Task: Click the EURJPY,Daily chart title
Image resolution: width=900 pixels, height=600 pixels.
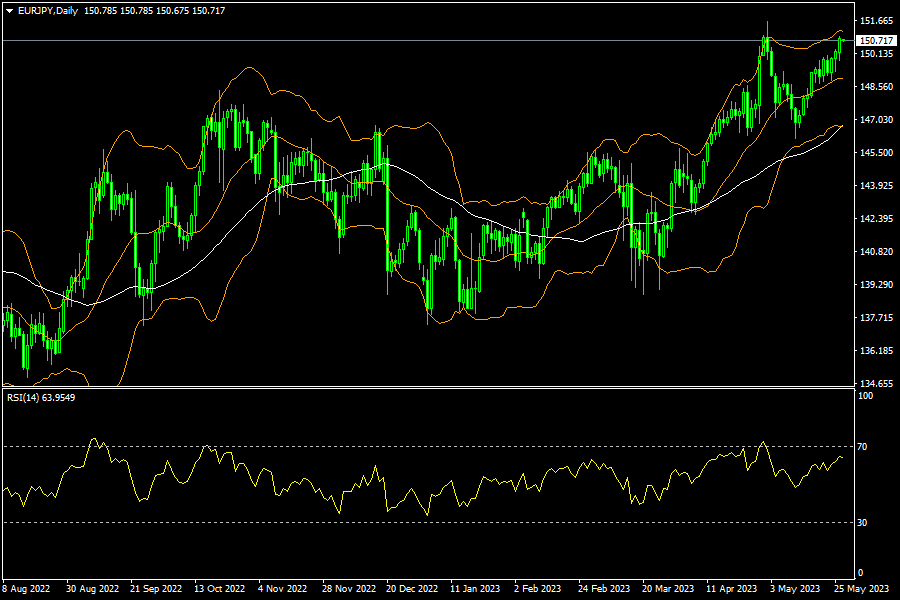Action: tap(48, 11)
